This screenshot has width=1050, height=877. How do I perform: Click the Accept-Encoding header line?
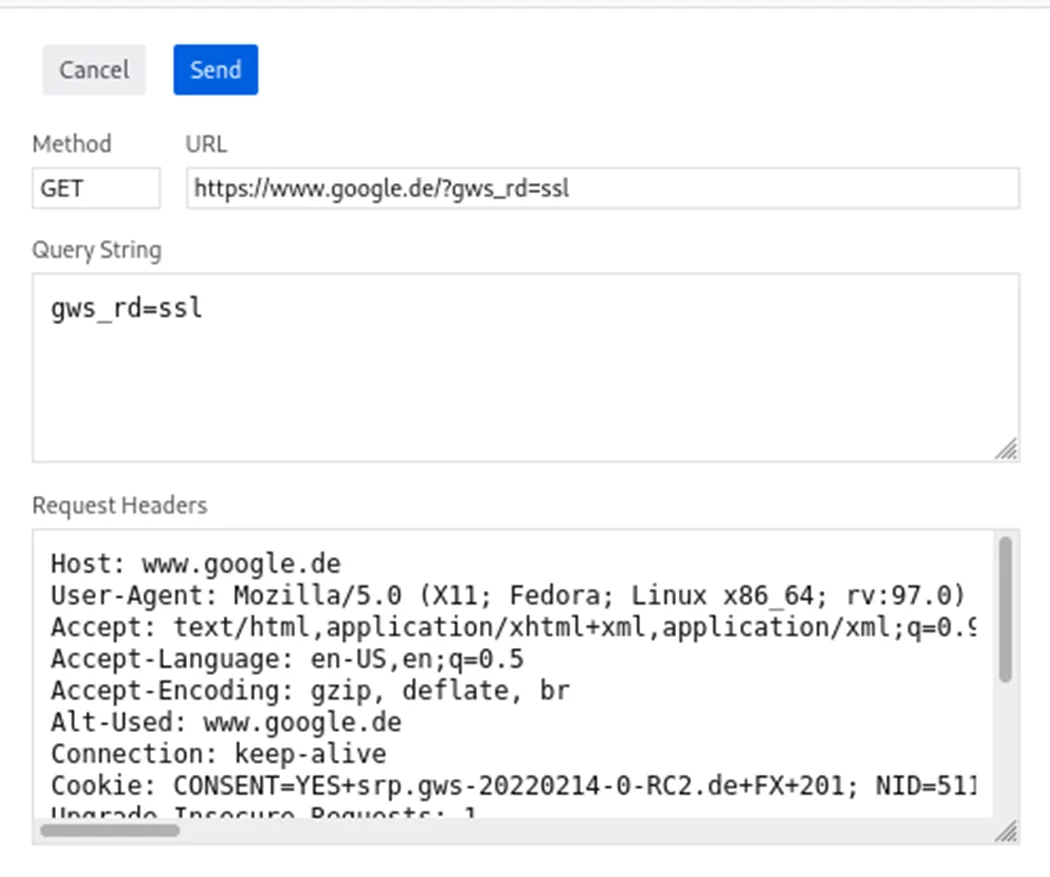tap(310, 690)
